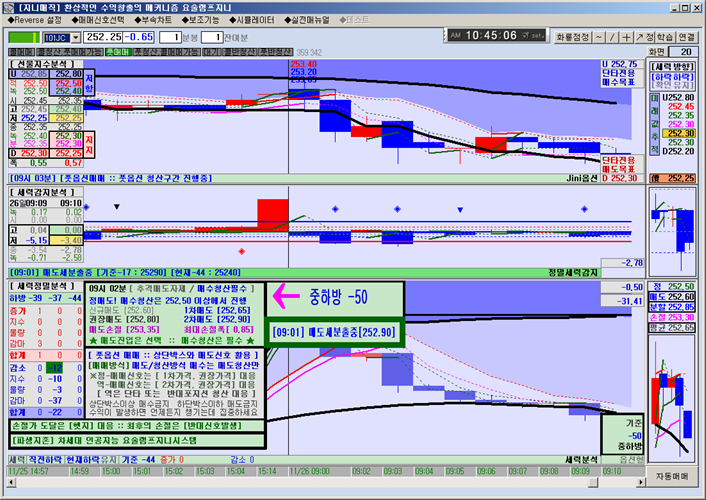
Task: Click the 학습 button
Action: 665,37
